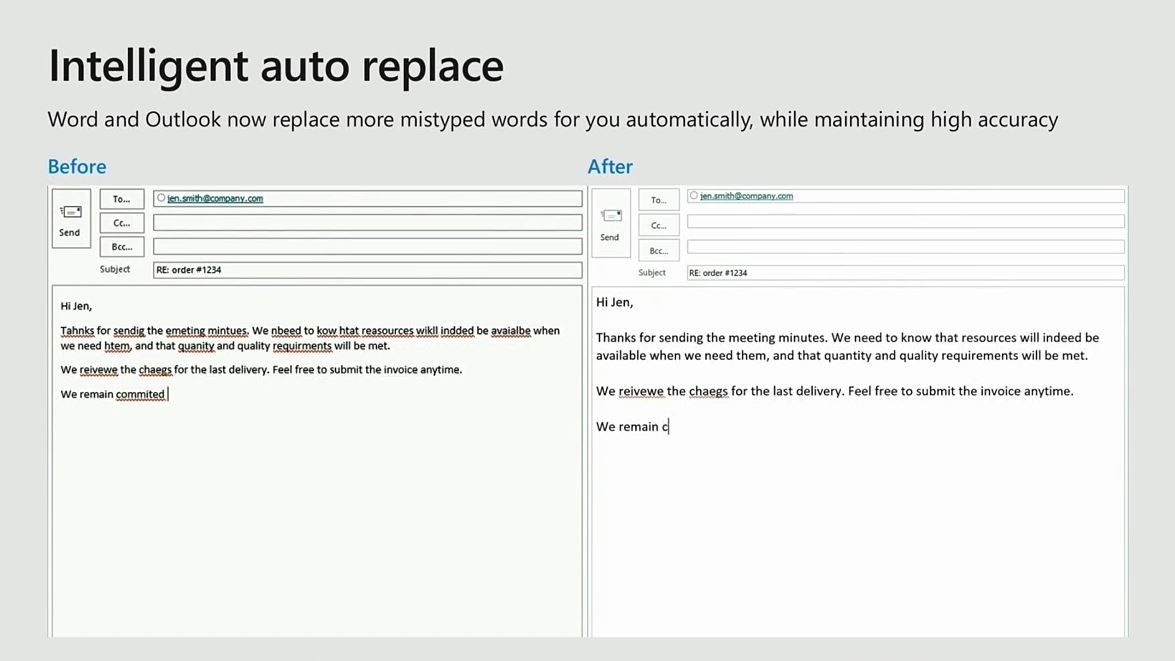Open the To... address picker in After email
Screen dimensions: 1175x661
tap(658, 200)
